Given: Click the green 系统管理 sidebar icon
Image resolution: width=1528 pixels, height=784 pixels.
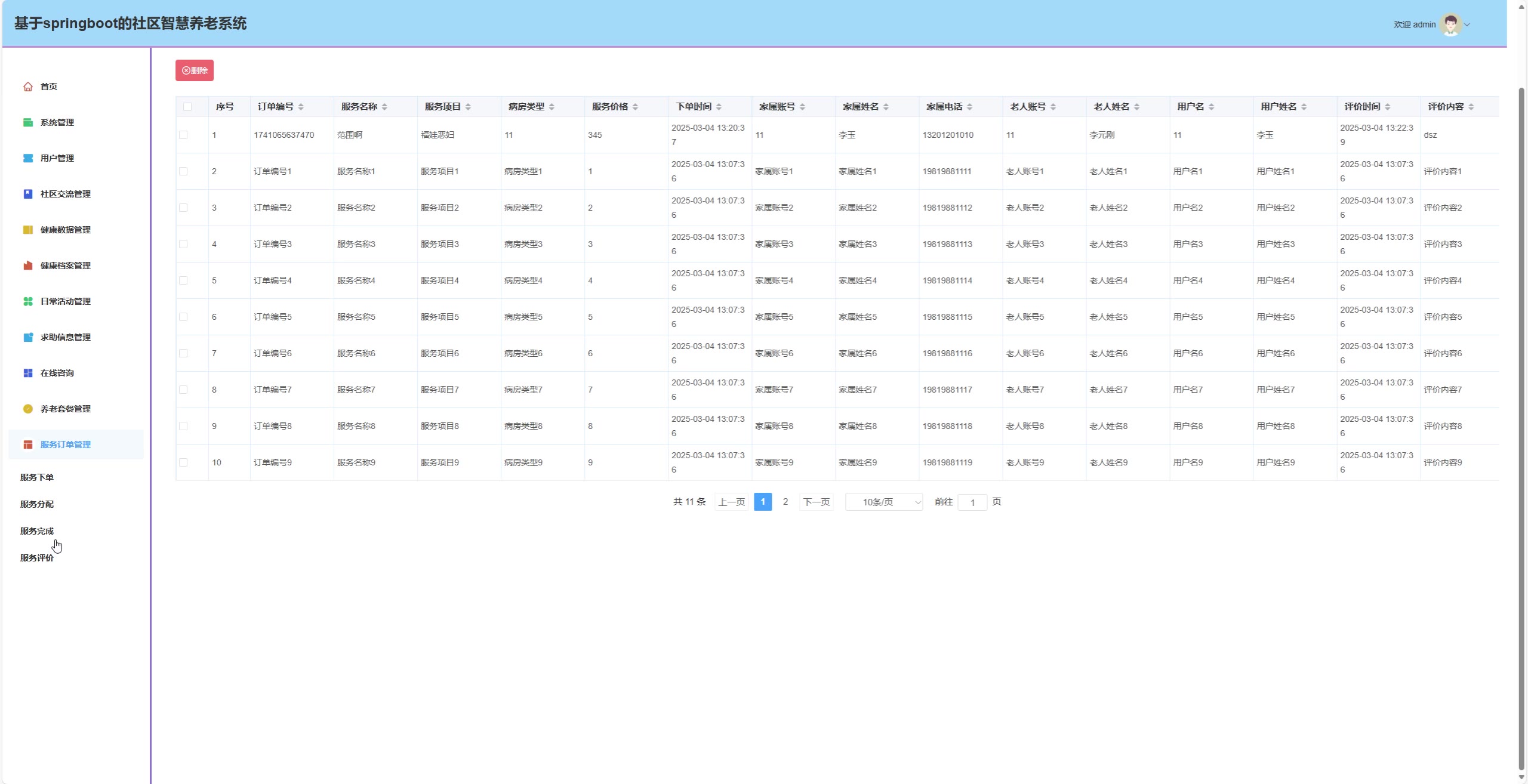Looking at the screenshot, I should (28, 122).
